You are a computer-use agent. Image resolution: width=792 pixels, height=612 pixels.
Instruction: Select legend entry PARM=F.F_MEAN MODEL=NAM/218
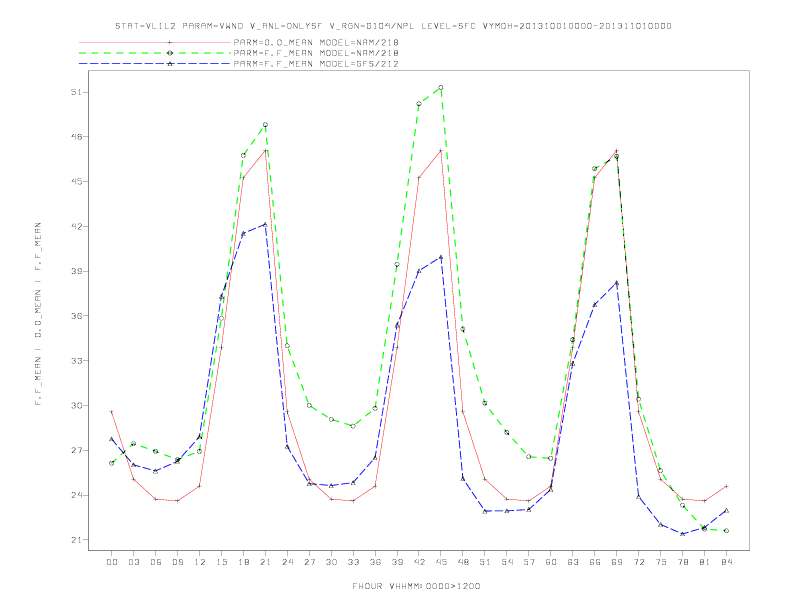coord(316,53)
